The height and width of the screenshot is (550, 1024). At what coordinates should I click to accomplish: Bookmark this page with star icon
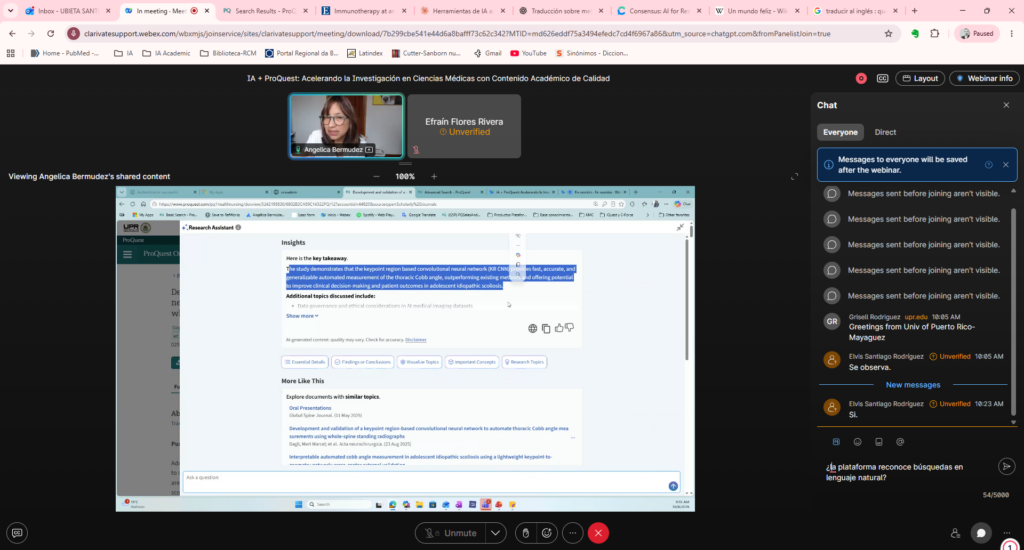[x=888, y=33]
